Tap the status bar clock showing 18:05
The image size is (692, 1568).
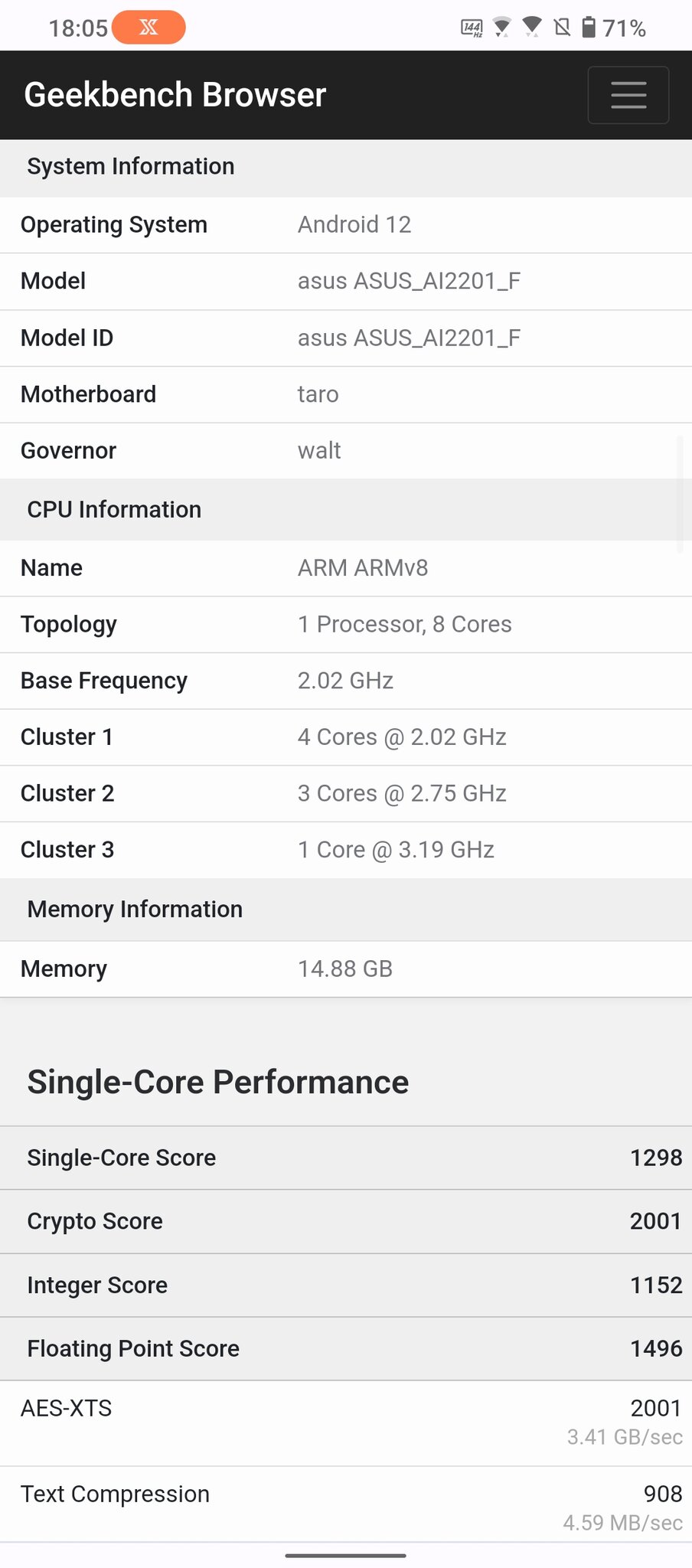click(78, 28)
